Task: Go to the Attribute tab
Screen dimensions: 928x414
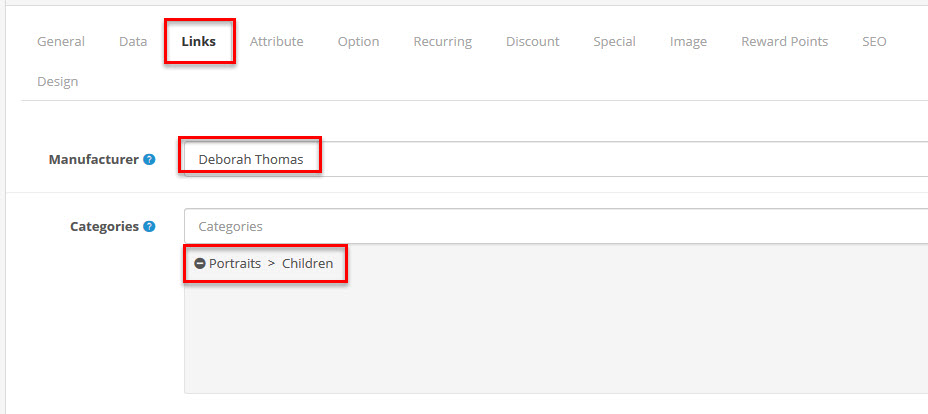Action: click(x=276, y=42)
